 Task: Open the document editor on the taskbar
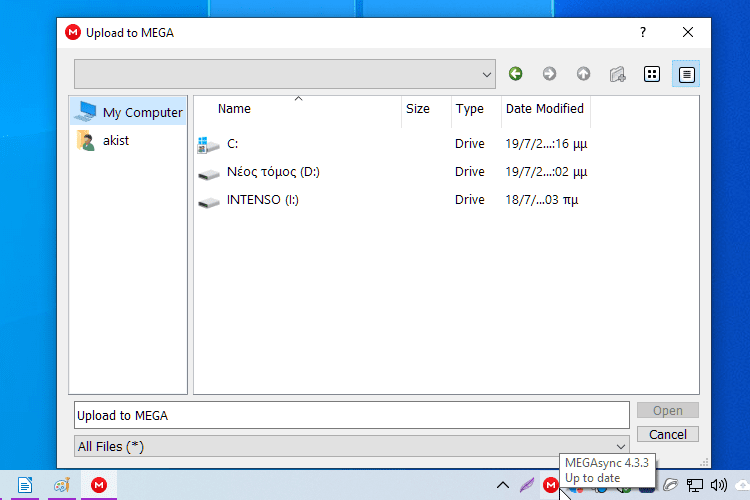tap(25, 485)
